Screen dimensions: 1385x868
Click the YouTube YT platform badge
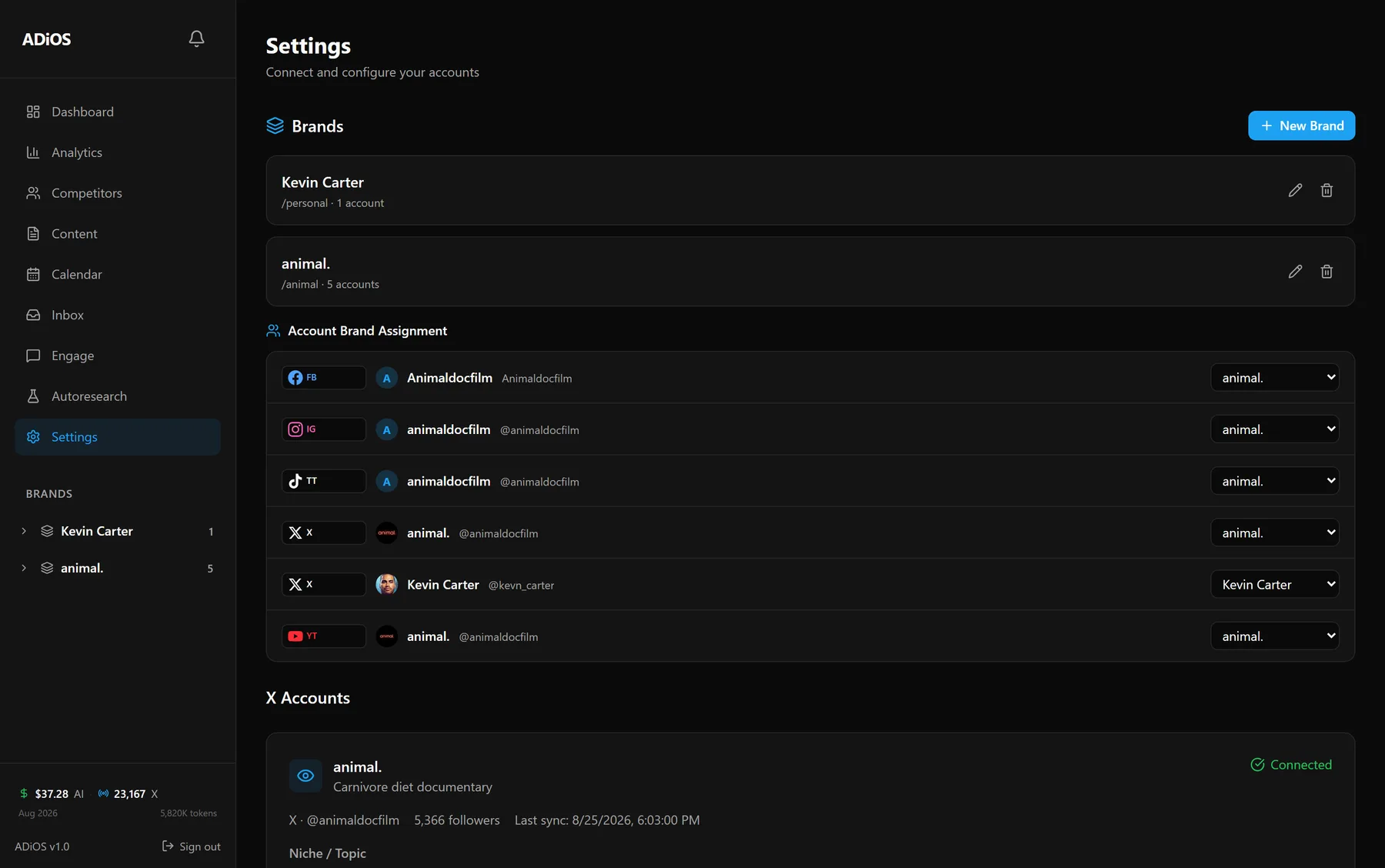pos(323,636)
